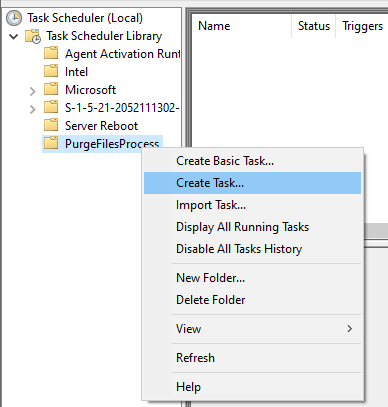Select the Intel folder label
This screenshot has height=407, width=388.
pos(76,72)
